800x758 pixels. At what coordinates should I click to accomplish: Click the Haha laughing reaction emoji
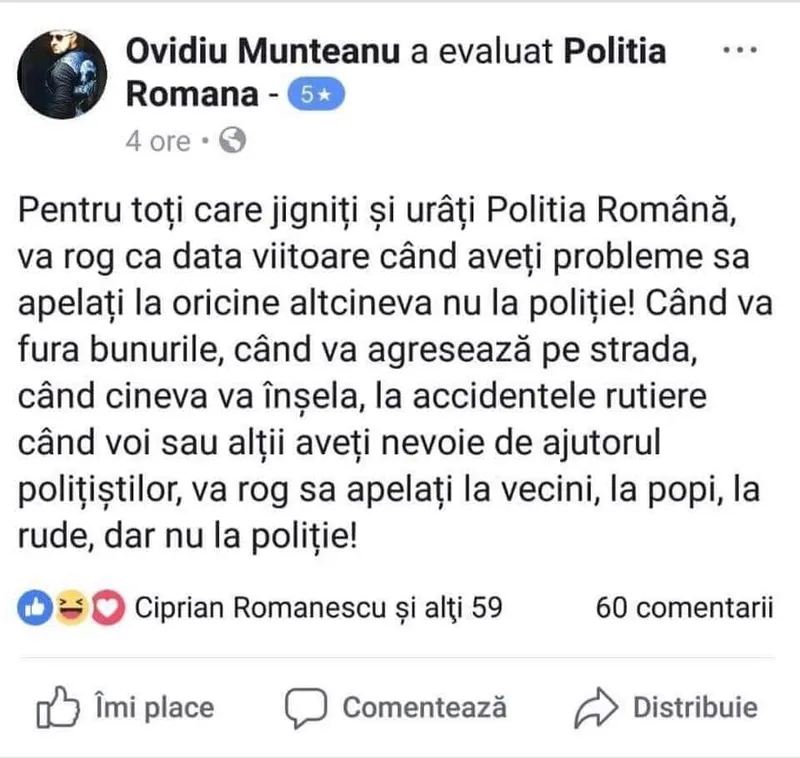point(70,606)
